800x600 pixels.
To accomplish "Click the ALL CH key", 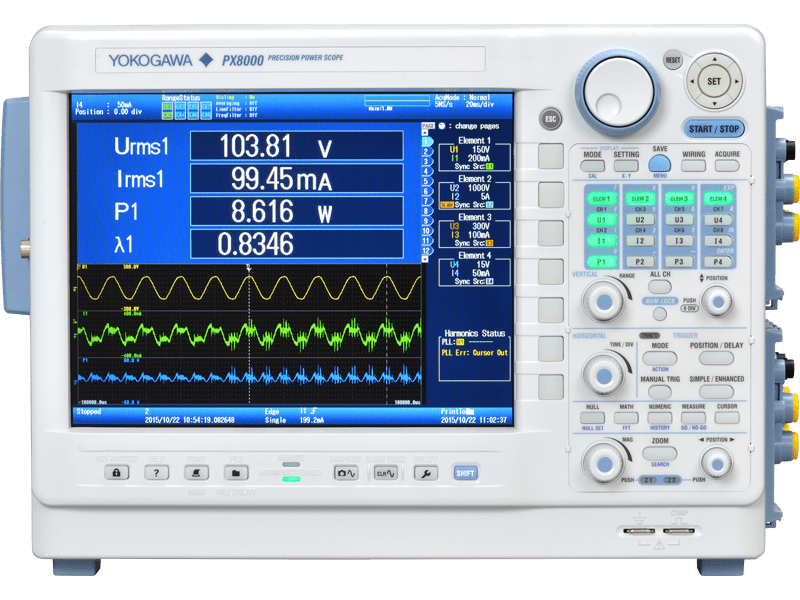I will 660,286.
